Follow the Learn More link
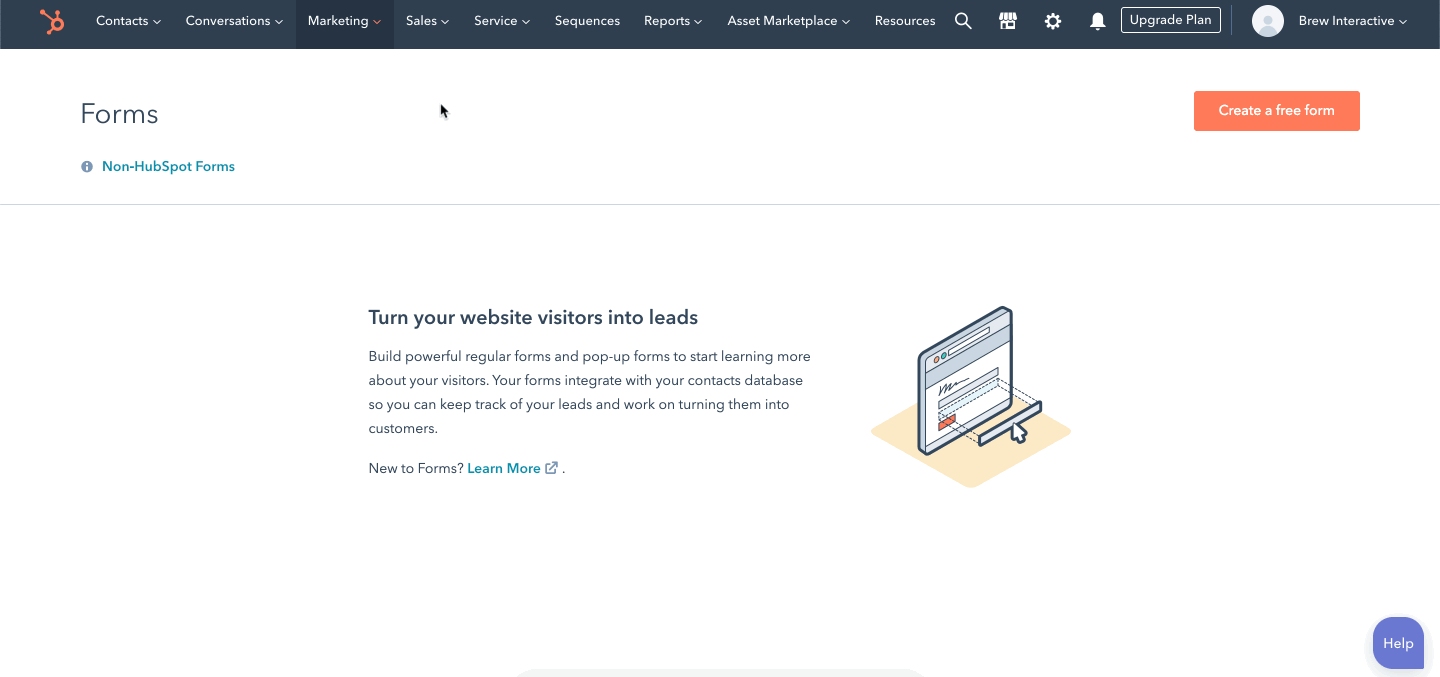This screenshot has height=677, width=1440. click(x=504, y=468)
